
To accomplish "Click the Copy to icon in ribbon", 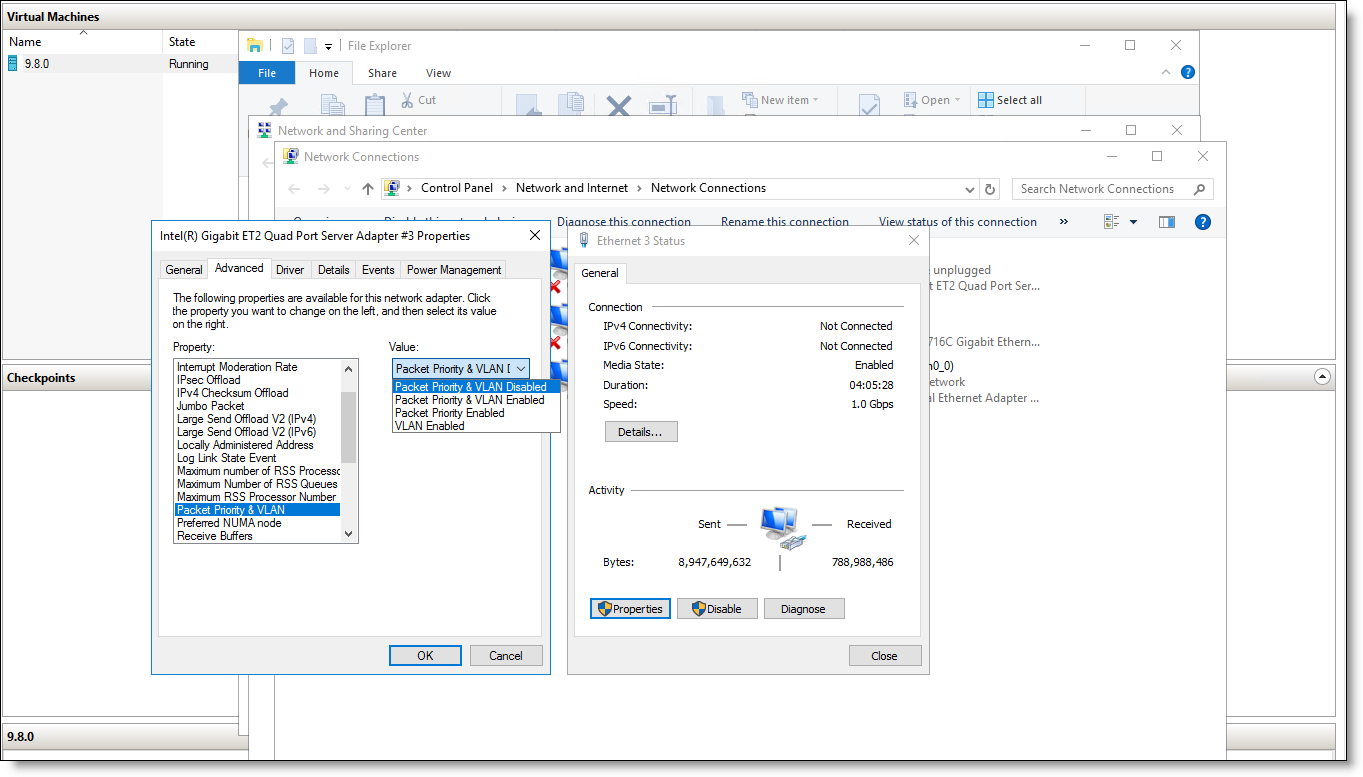I will click(572, 105).
